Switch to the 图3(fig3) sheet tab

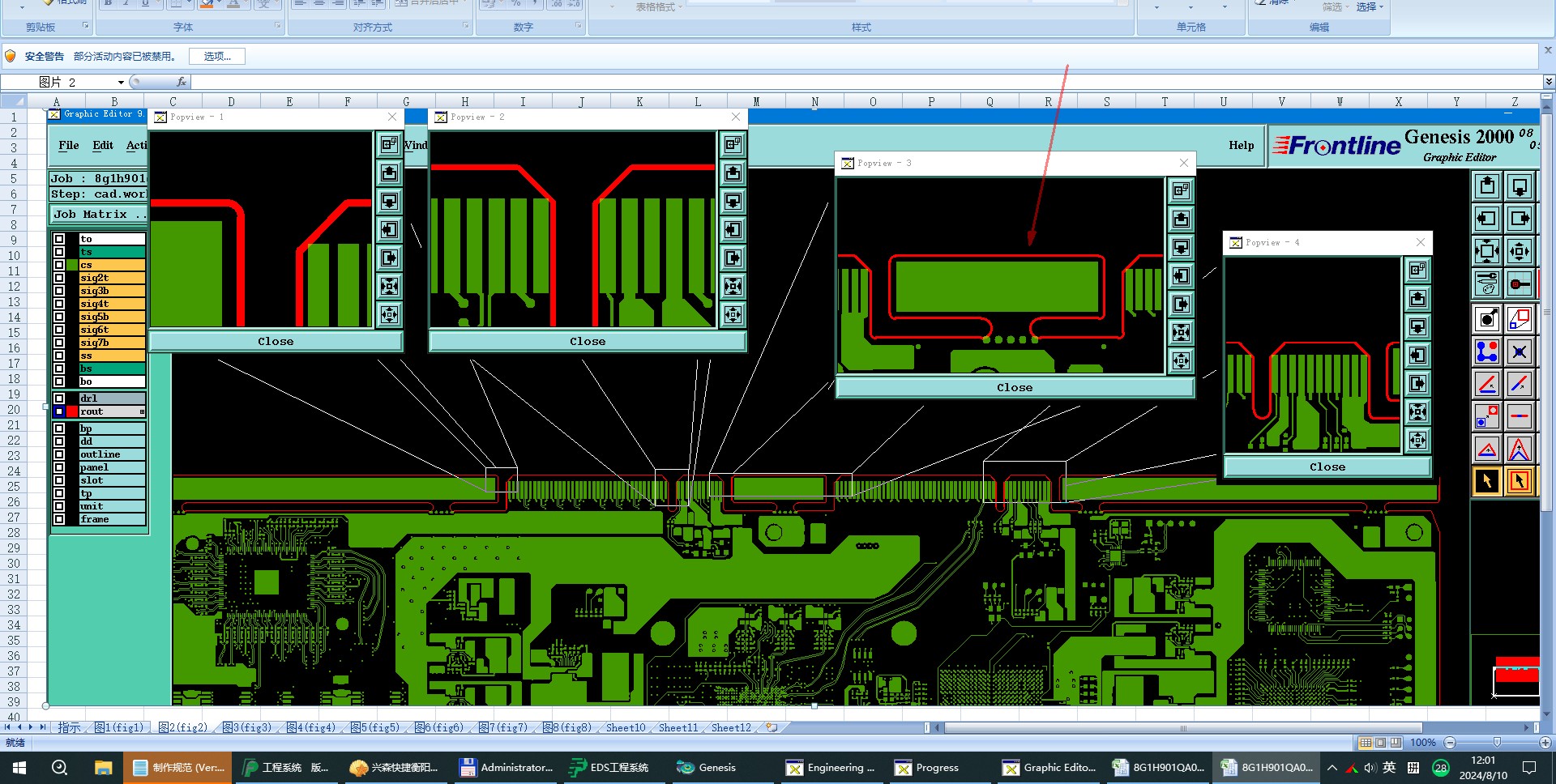(x=247, y=727)
